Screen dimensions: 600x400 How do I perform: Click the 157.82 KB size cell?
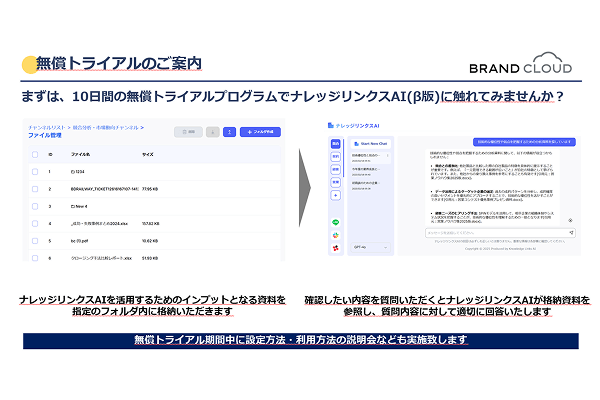[x=151, y=224]
